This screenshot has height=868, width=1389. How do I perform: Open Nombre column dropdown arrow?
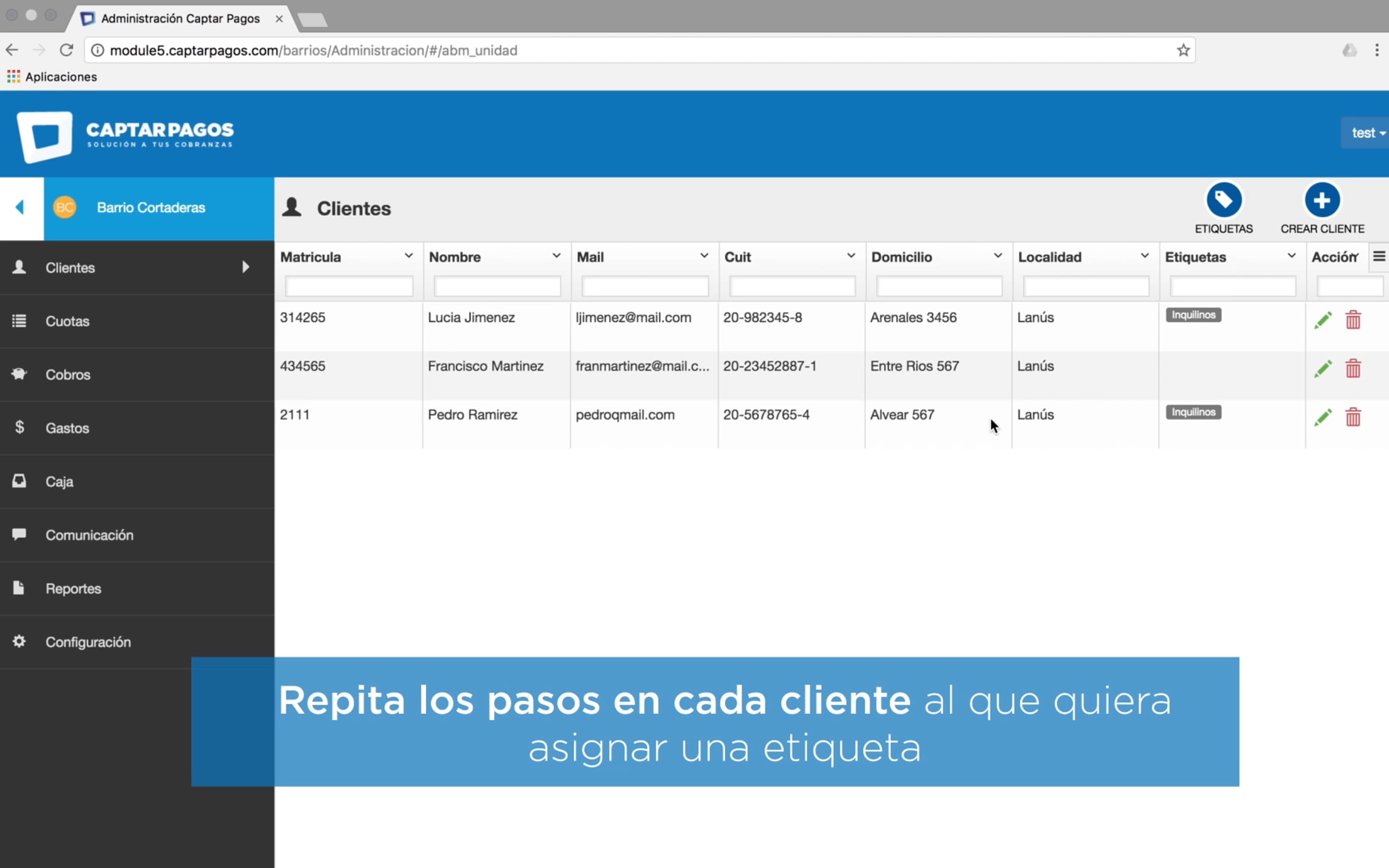pyautogui.click(x=556, y=256)
